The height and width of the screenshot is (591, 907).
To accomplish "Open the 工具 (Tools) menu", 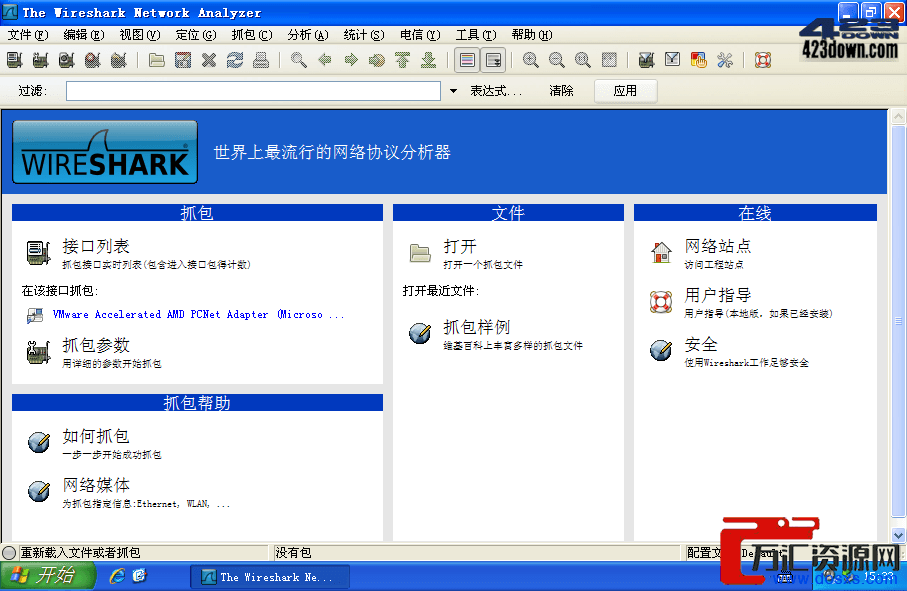I will tap(475, 35).
